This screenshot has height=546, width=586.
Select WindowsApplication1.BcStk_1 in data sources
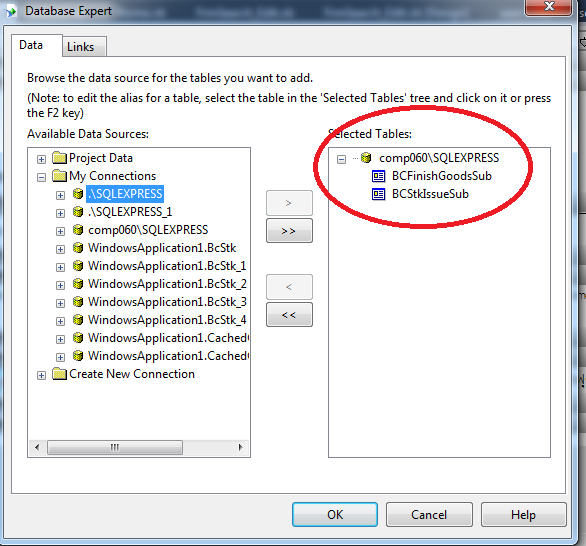(167, 266)
